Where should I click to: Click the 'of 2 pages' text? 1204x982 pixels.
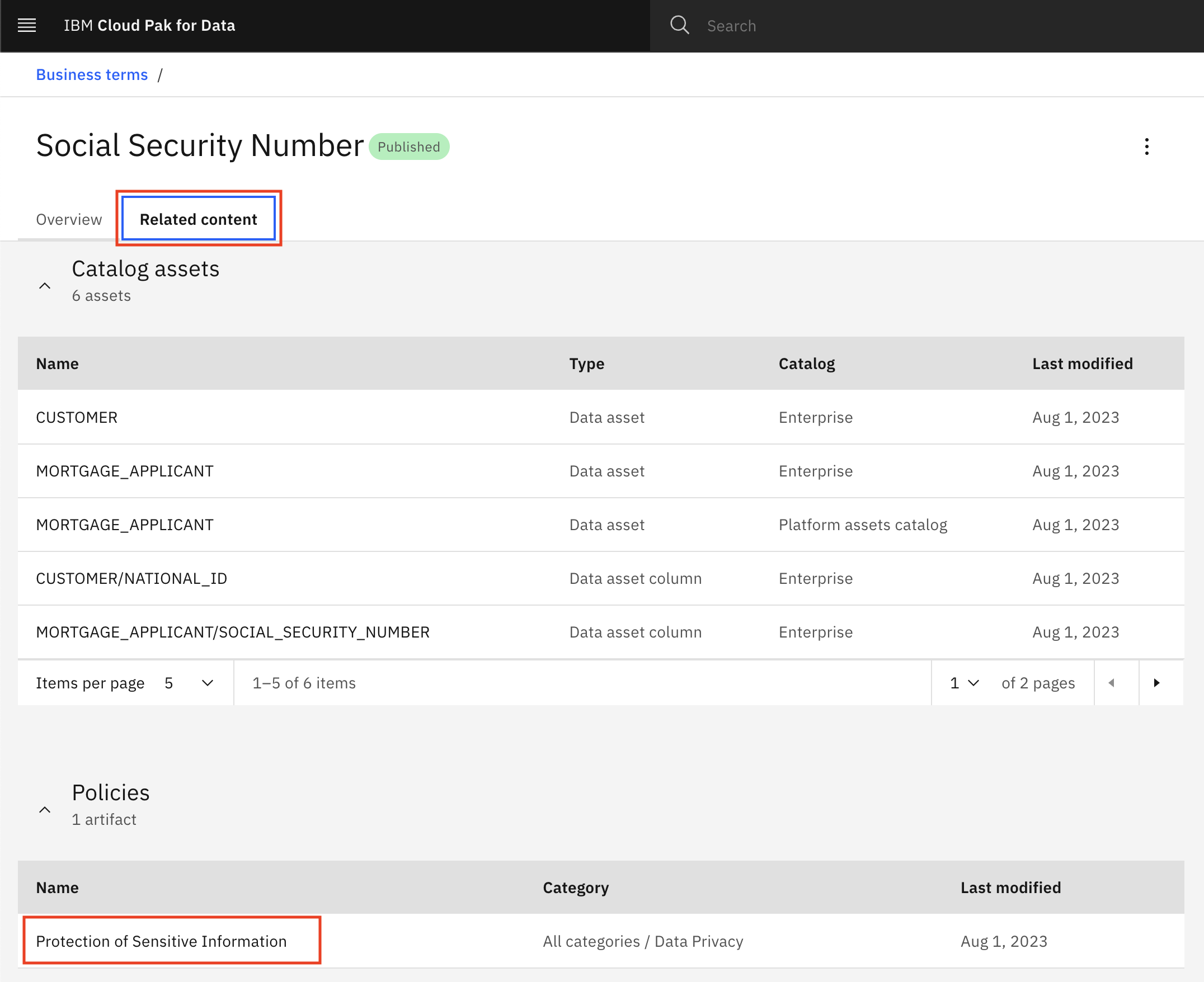tap(1038, 683)
